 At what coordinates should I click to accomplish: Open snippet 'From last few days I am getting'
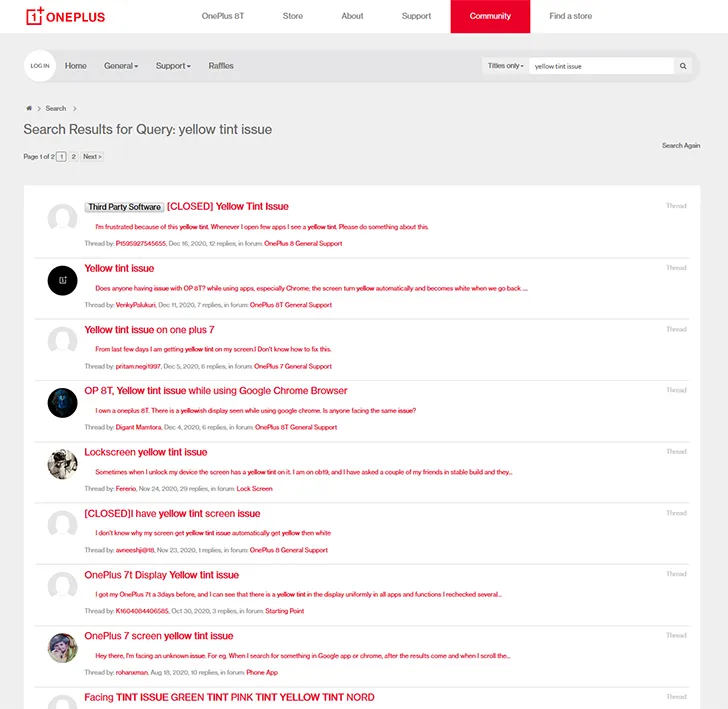(213, 349)
